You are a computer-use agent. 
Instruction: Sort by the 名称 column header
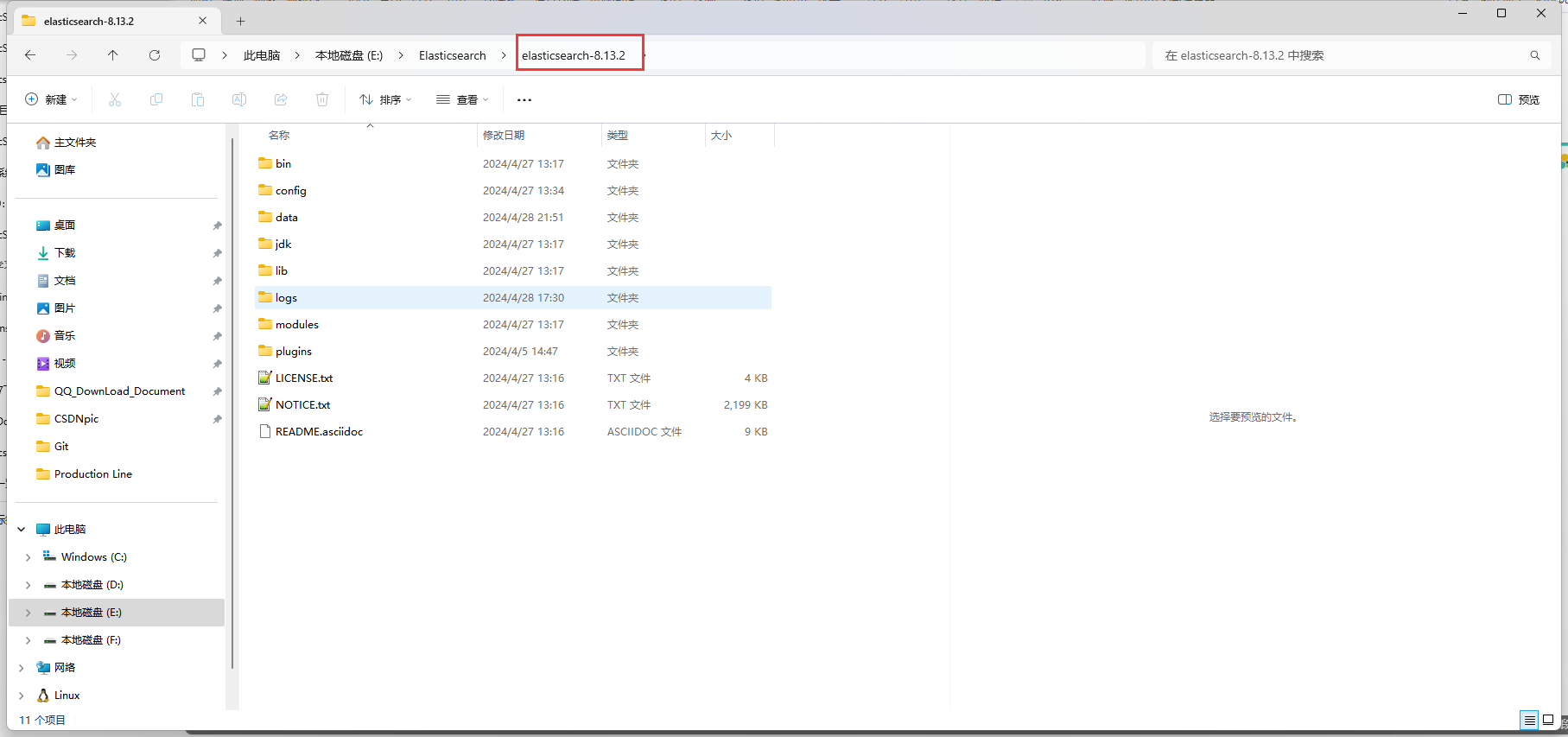coord(279,135)
